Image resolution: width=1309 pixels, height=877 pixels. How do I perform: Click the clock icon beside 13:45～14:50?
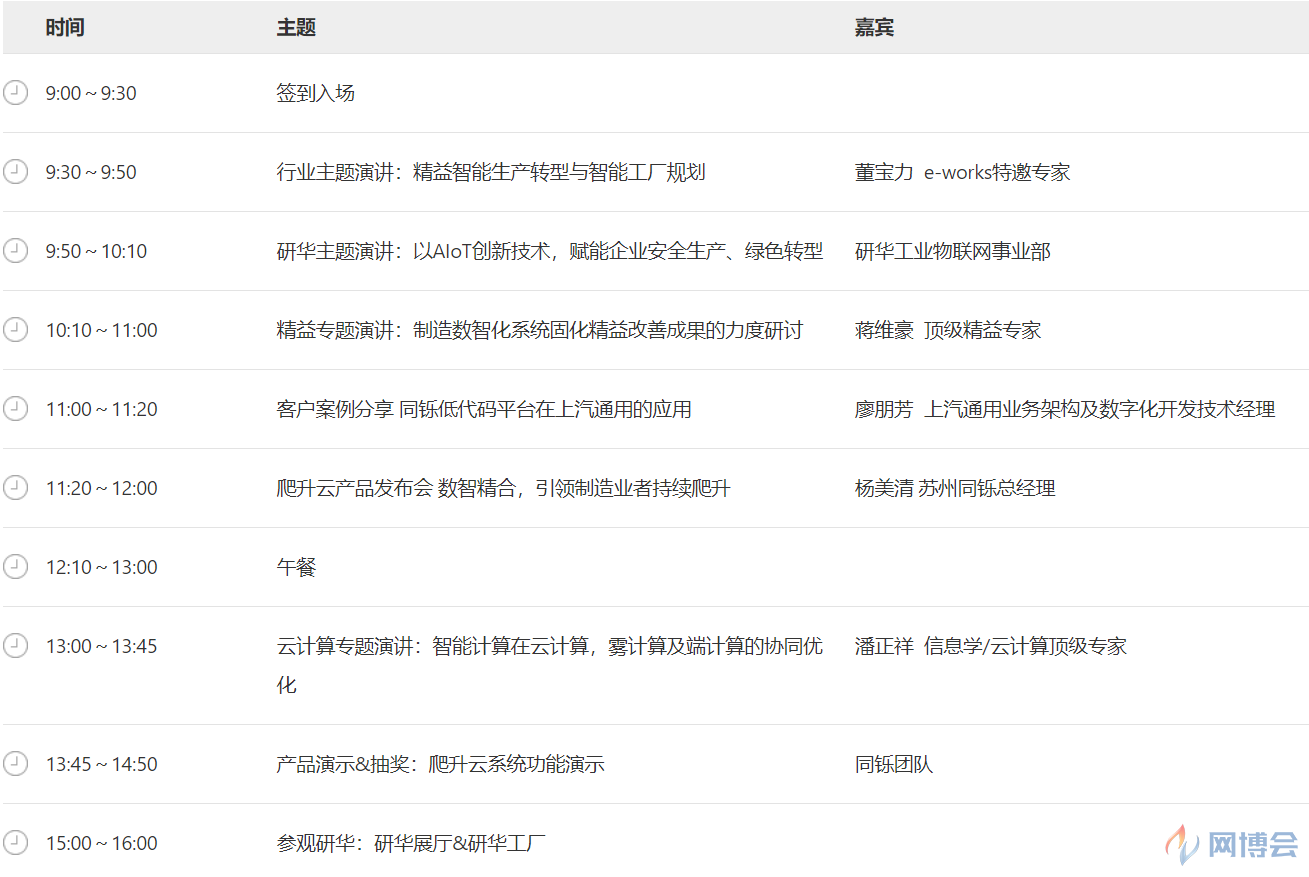click(x=15, y=764)
